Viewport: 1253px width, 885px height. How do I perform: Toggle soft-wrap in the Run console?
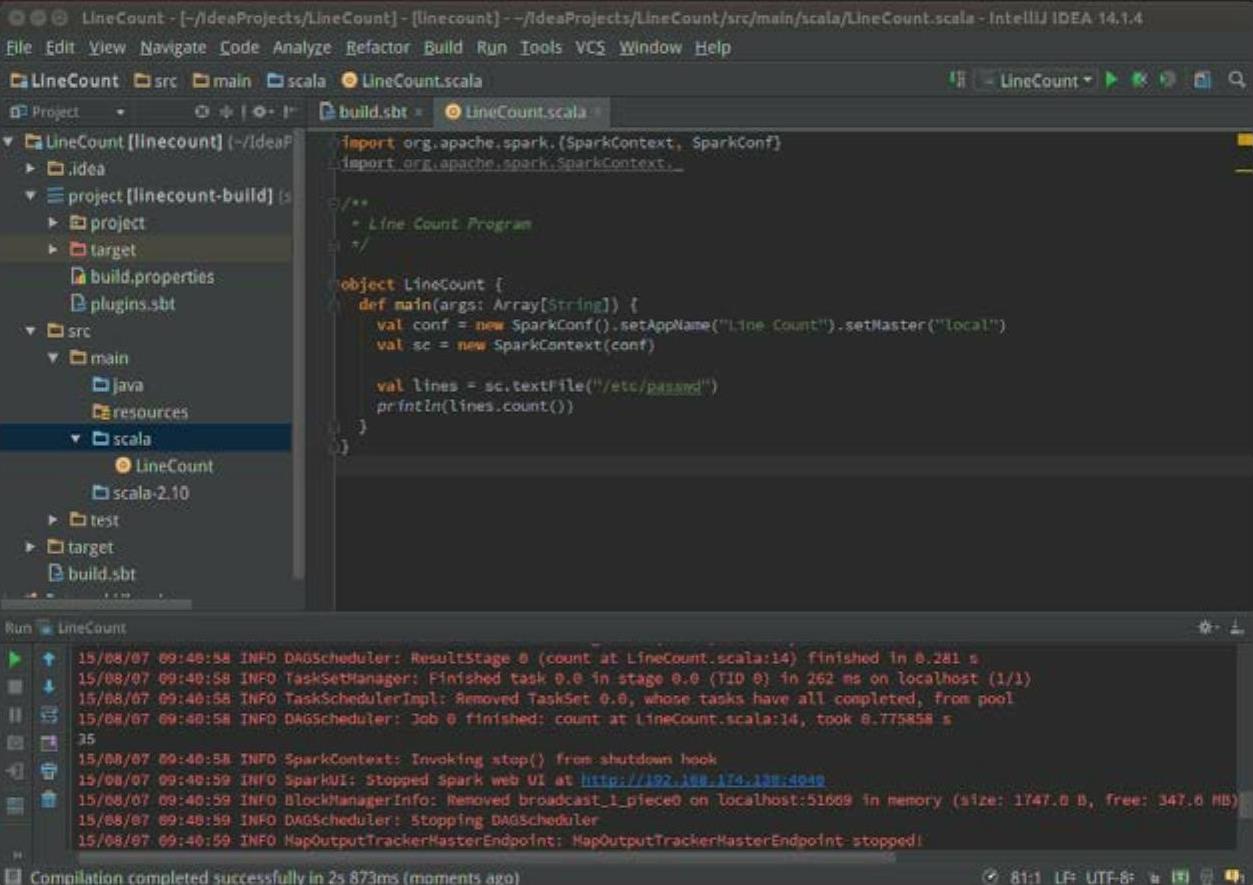pos(48,715)
